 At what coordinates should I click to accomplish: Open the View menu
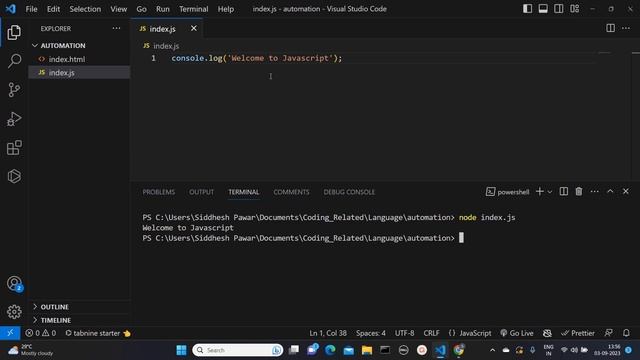(x=118, y=9)
